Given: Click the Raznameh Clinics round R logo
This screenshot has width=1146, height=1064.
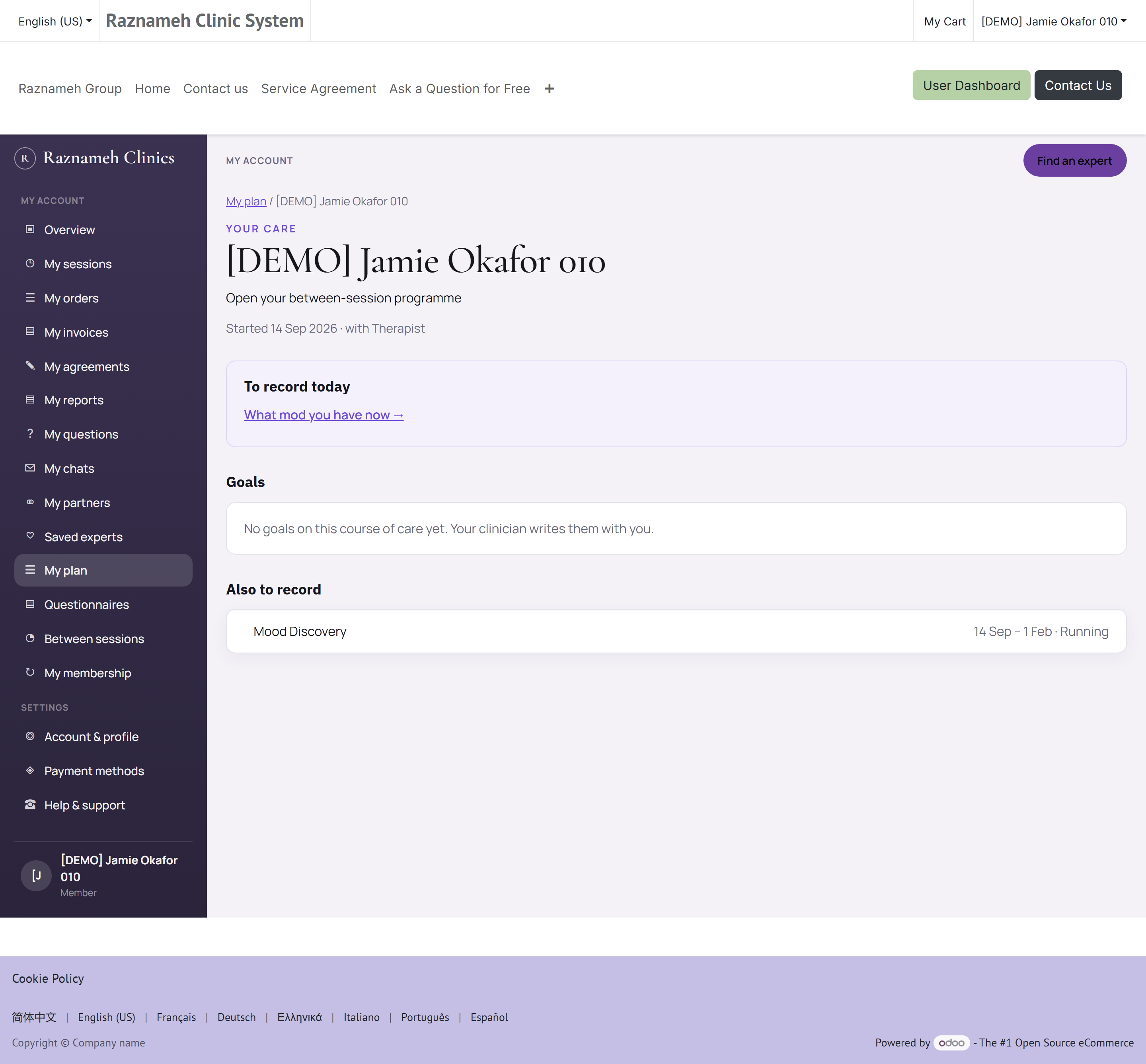Looking at the screenshot, I should click(25, 158).
